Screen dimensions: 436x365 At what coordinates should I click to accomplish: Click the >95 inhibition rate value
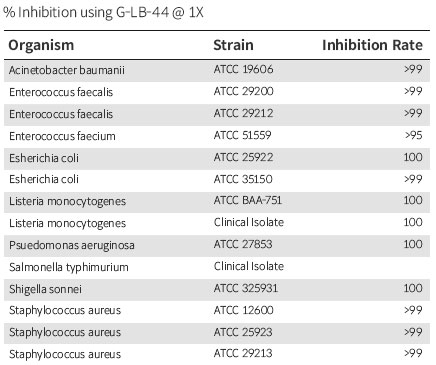pyautogui.click(x=414, y=135)
